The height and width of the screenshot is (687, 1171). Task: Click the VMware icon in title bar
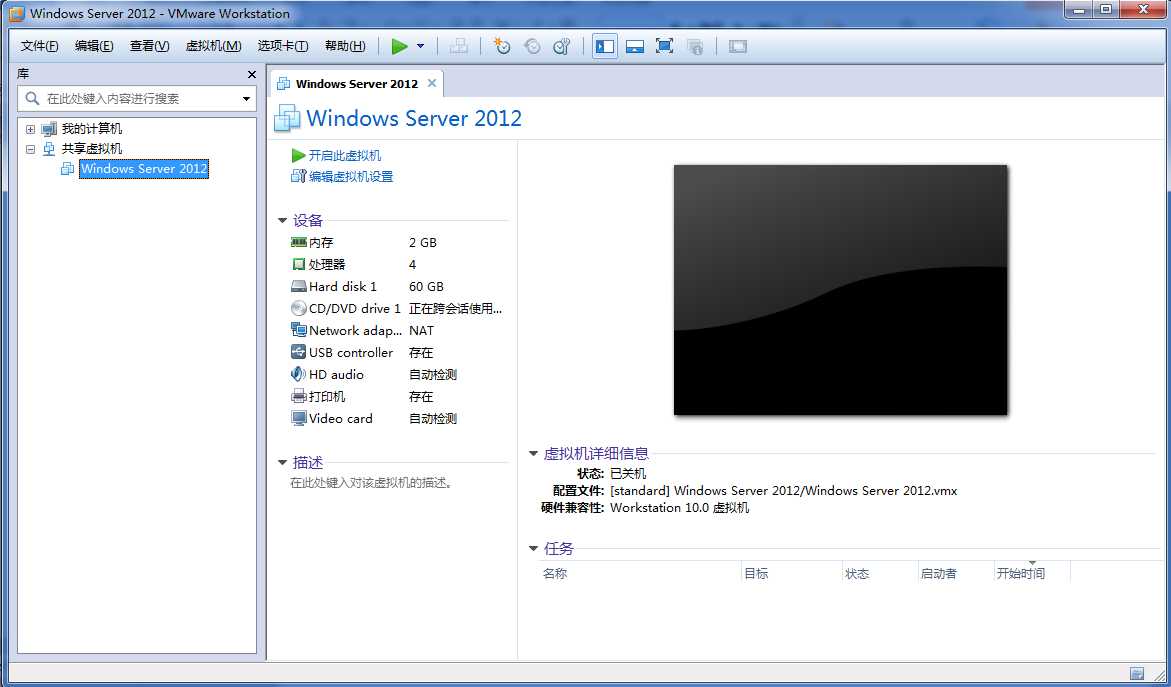pos(16,13)
